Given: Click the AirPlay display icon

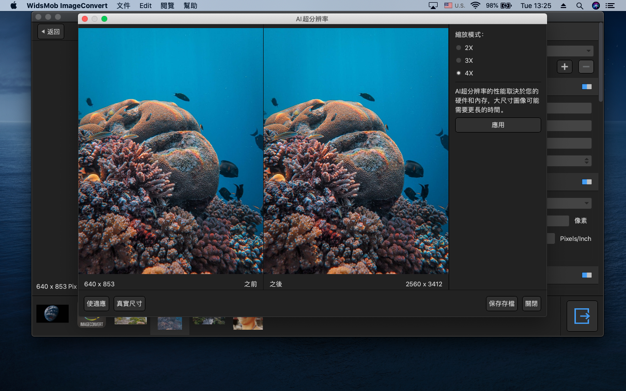Looking at the screenshot, I should click(433, 6).
